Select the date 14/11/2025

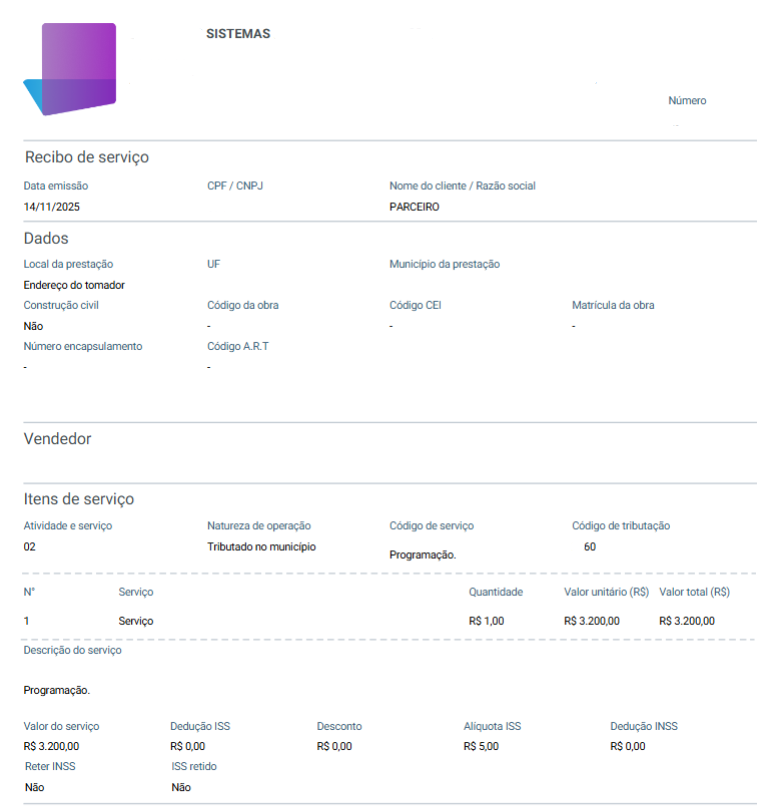tap(52, 207)
